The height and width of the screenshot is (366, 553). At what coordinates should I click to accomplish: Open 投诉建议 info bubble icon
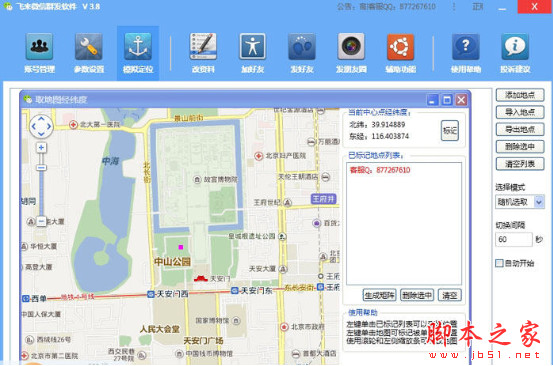tap(515, 53)
